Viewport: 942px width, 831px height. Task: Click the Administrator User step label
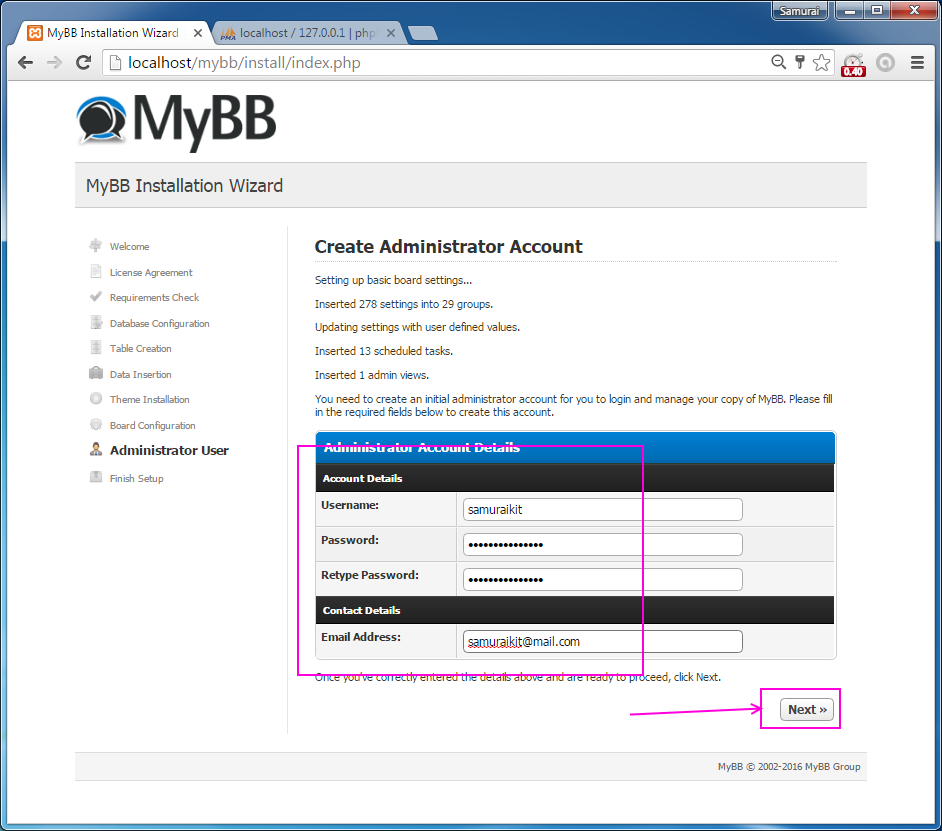(169, 450)
